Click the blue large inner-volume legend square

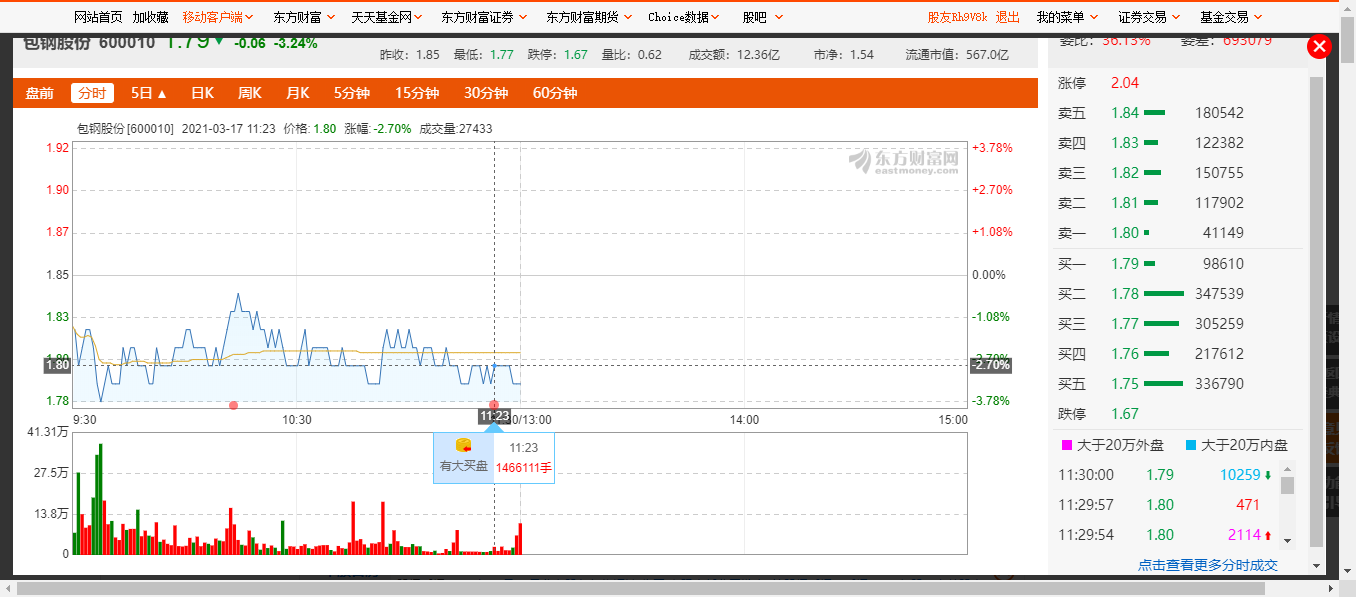pos(1190,445)
